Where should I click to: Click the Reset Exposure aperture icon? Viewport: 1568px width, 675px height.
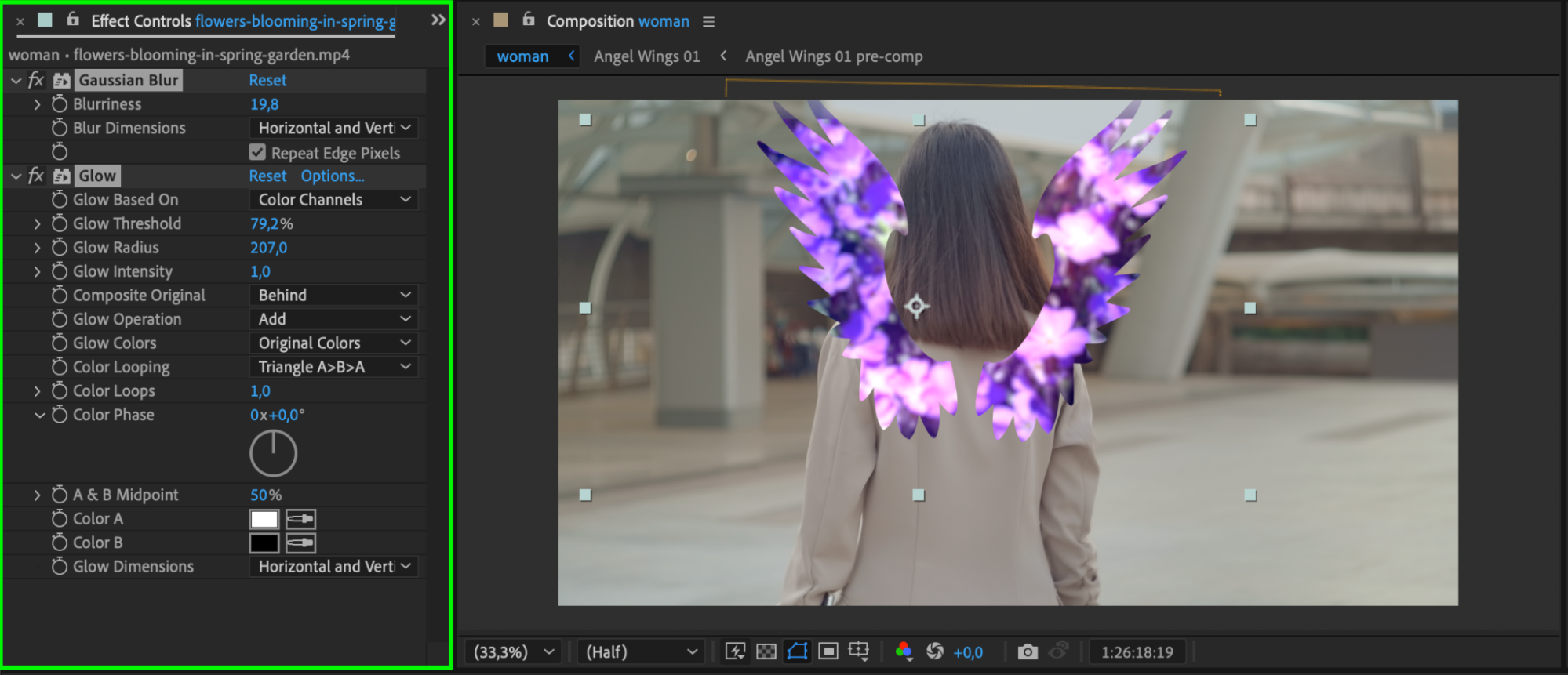click(x=935, y=651)
